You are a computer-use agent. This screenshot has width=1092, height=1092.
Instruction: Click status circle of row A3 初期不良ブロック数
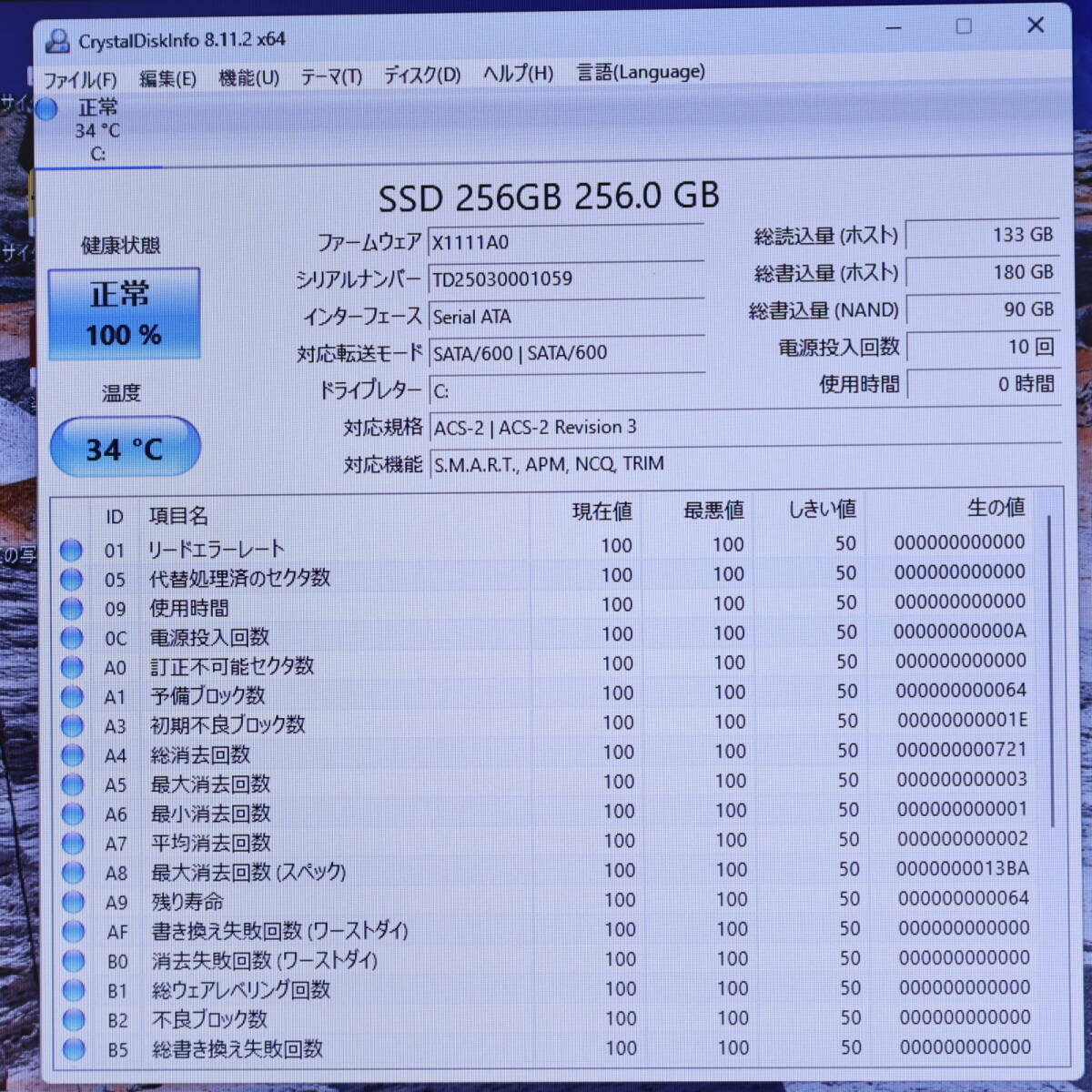72,725
